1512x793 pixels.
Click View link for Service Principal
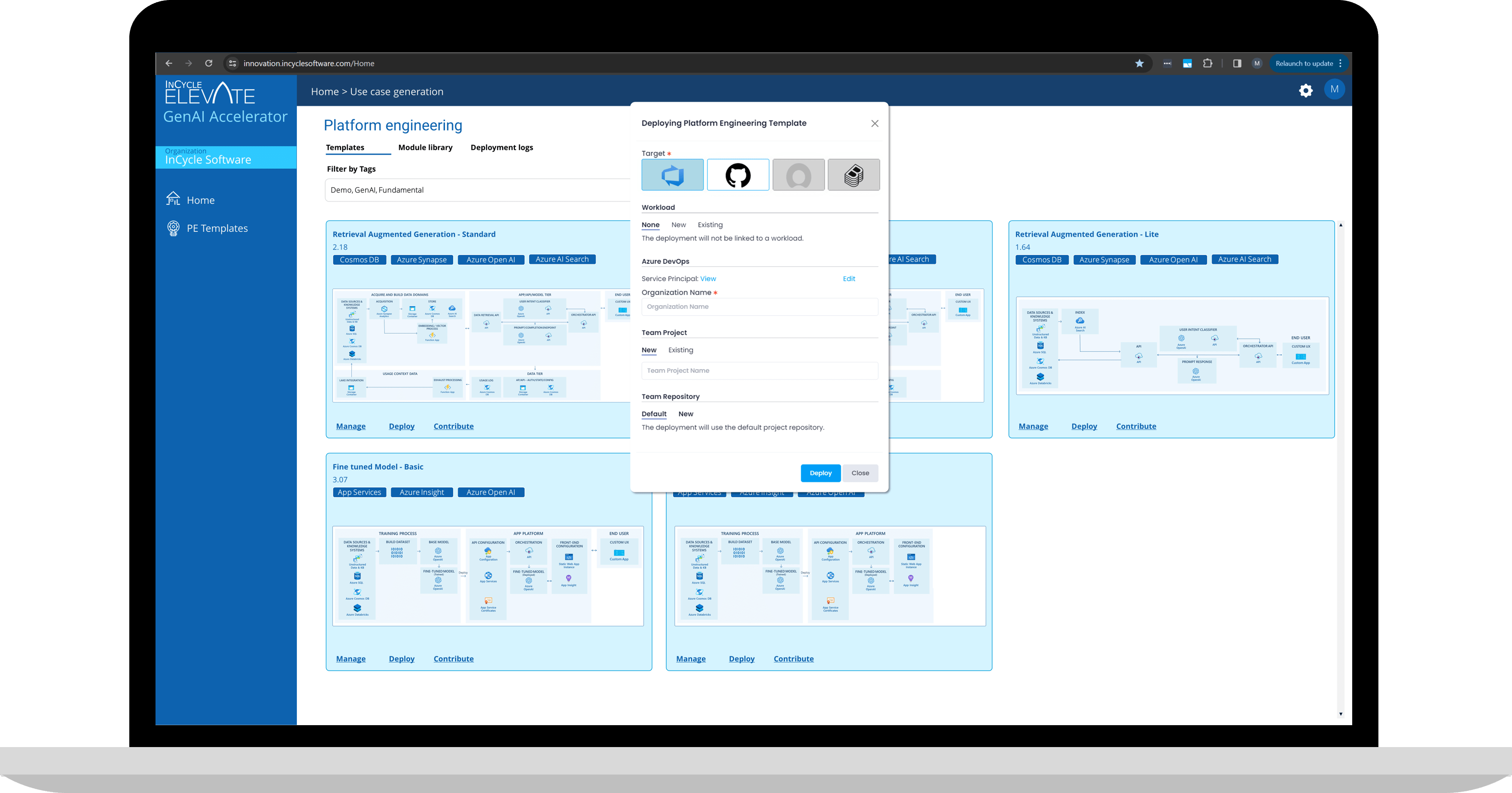[x=708, y=279]
